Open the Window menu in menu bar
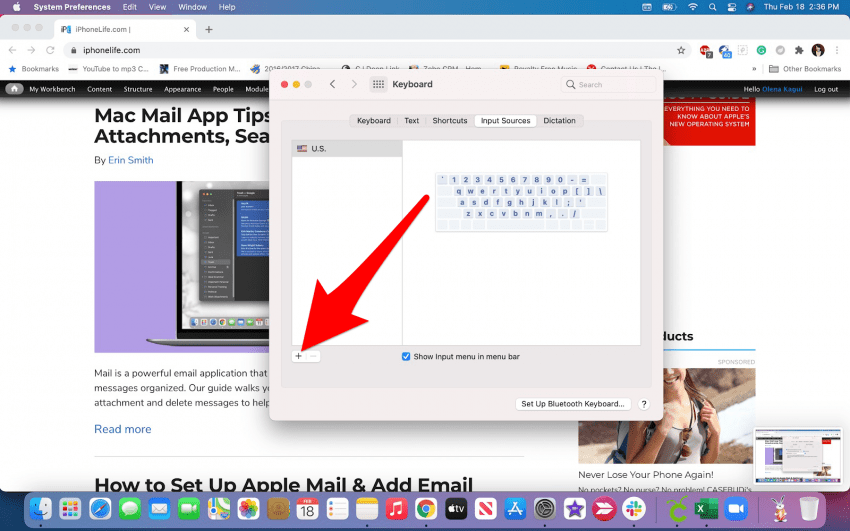The height and width of the screenshot is (531, 850). 192,7
